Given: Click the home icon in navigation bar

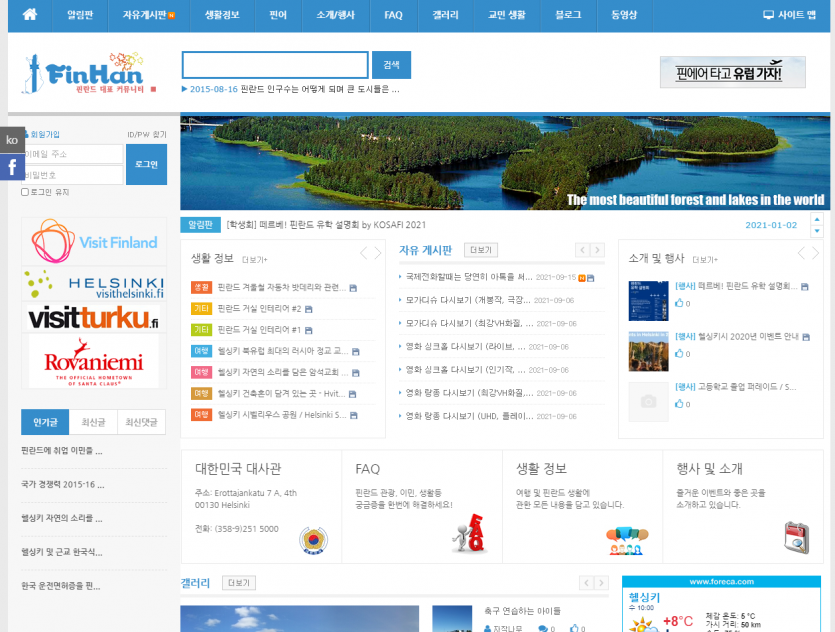Looking at the screenshot, I should click(30, 15).
